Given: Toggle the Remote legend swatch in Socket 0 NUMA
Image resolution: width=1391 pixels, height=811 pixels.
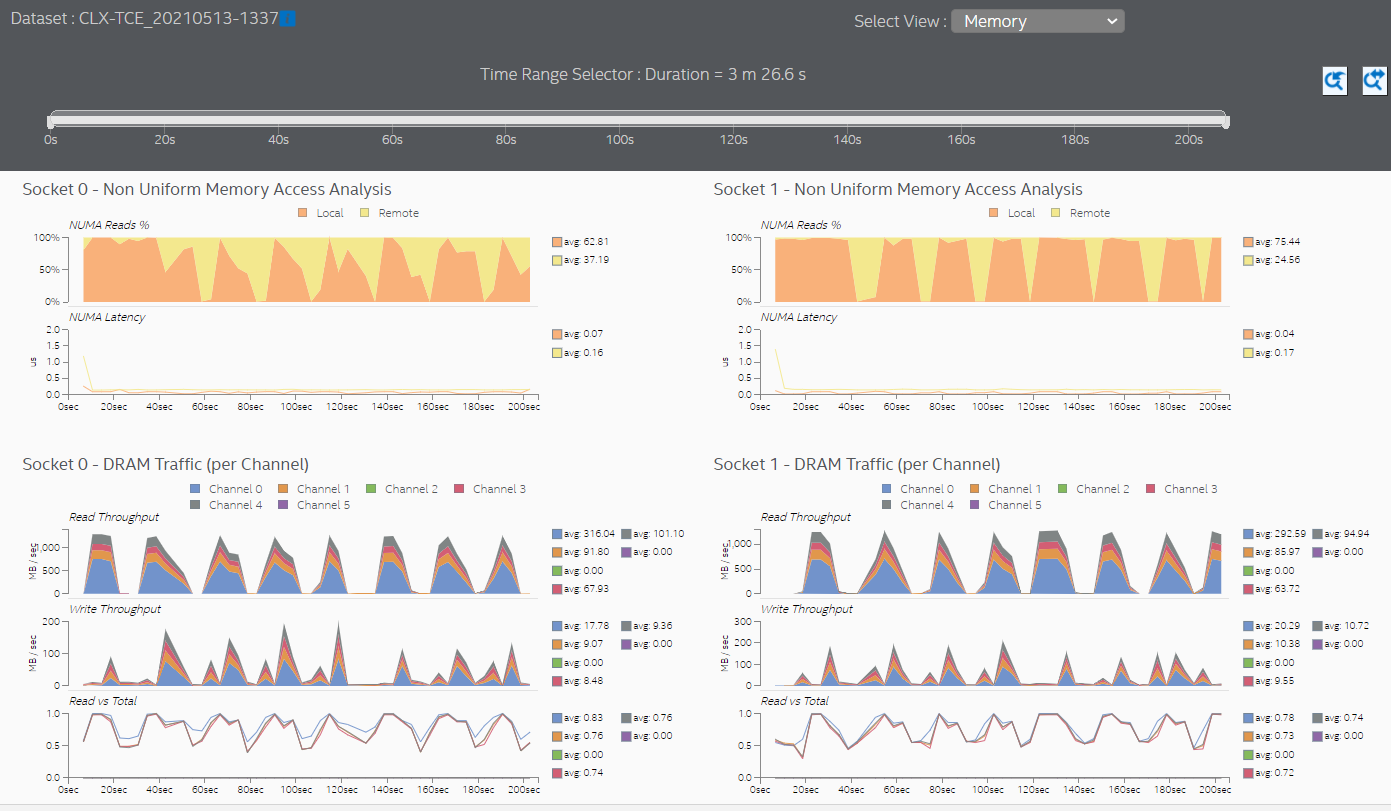Looking at the screenshot, I should coord(366,213).
